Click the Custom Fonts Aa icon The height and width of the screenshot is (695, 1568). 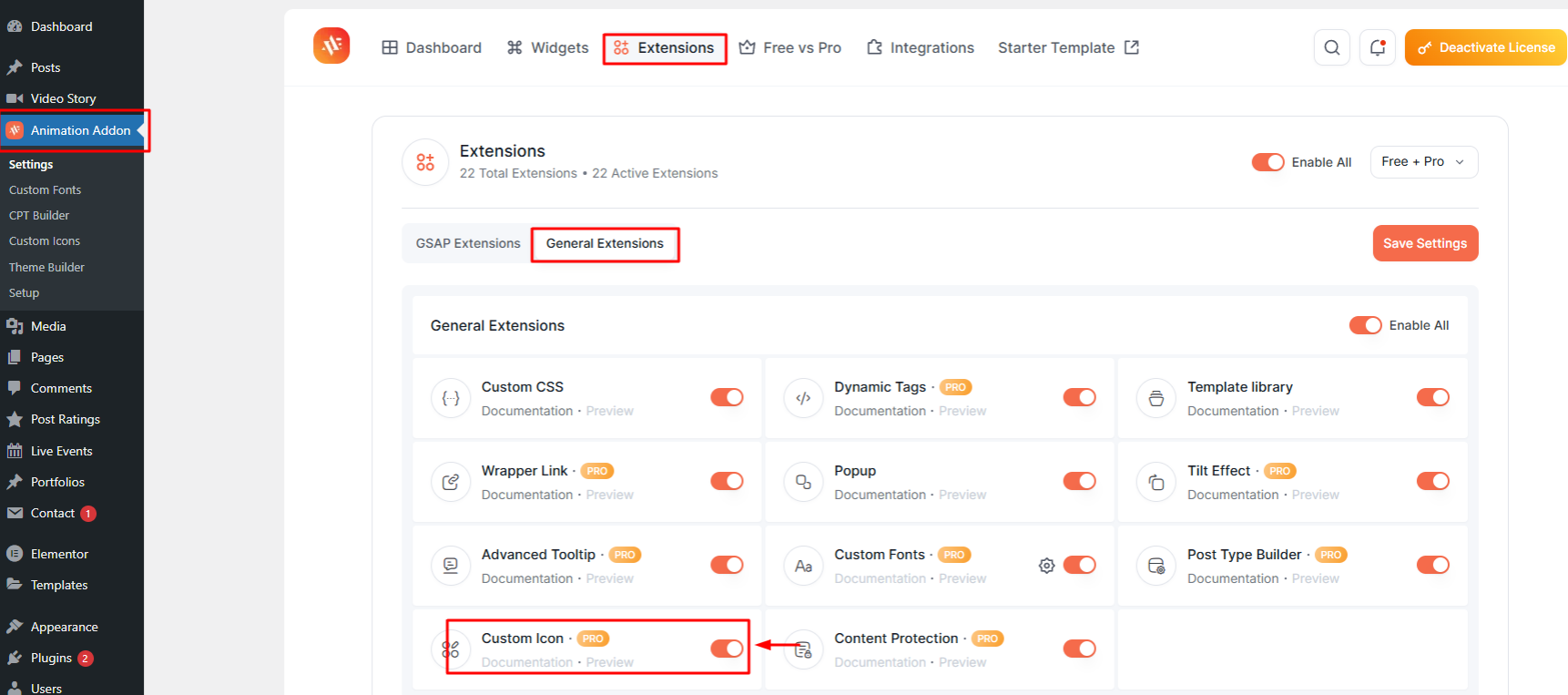pyautogui.click(x=803, y=566)
